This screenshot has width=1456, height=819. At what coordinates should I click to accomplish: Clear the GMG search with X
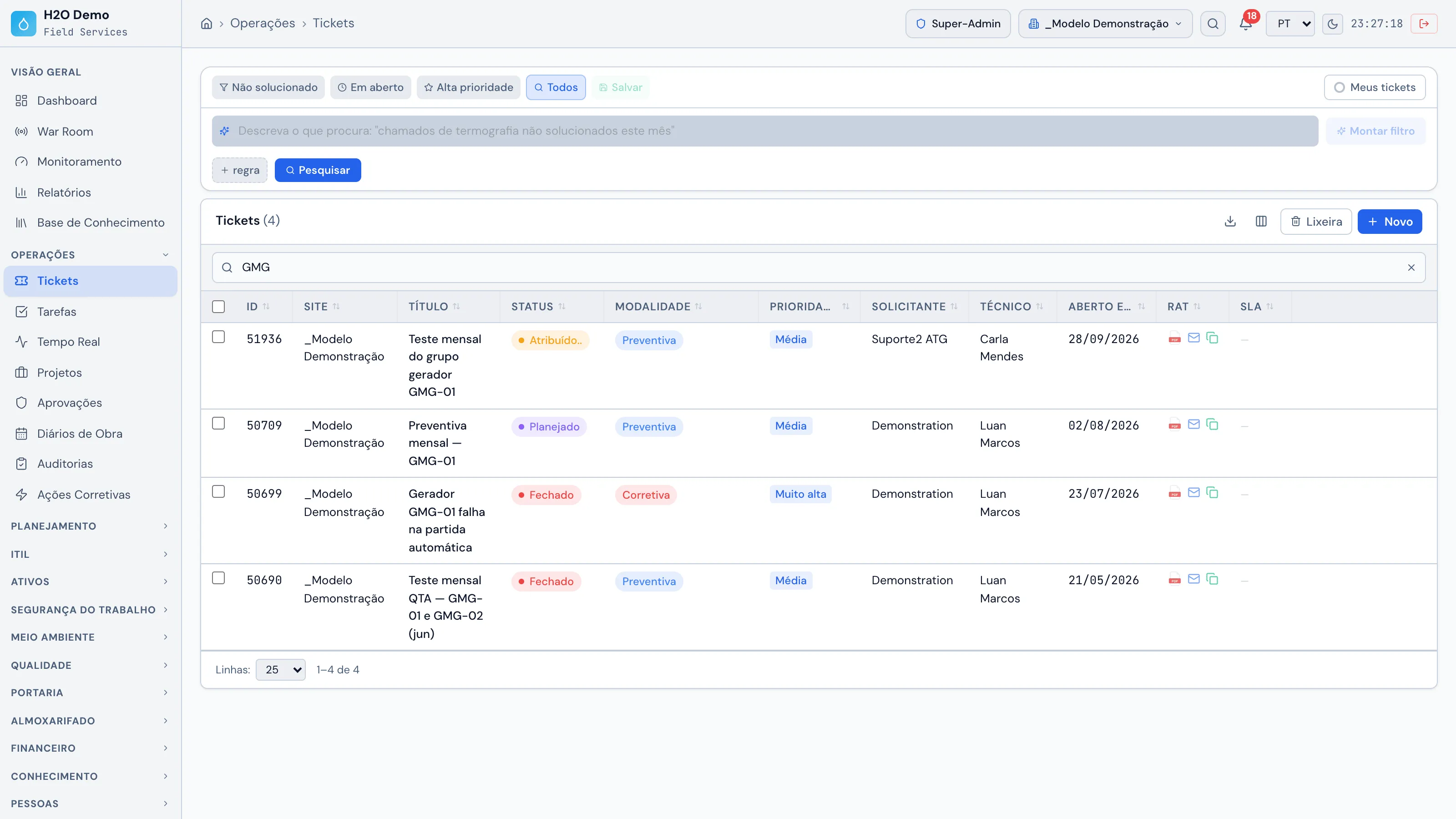point(1411,268)
